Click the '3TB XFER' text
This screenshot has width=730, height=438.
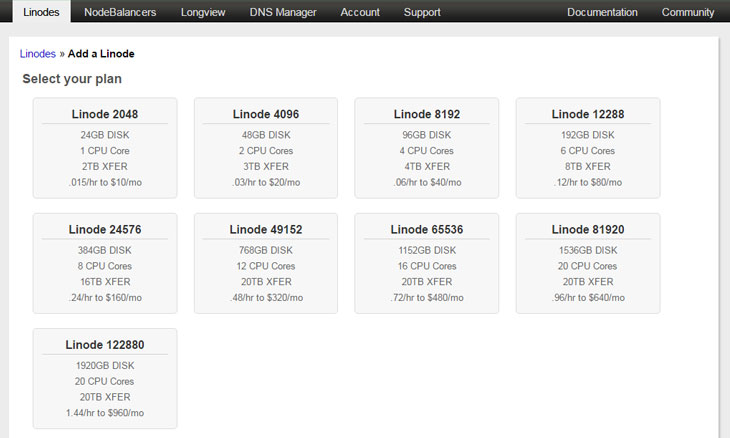[x=266, y=167]
